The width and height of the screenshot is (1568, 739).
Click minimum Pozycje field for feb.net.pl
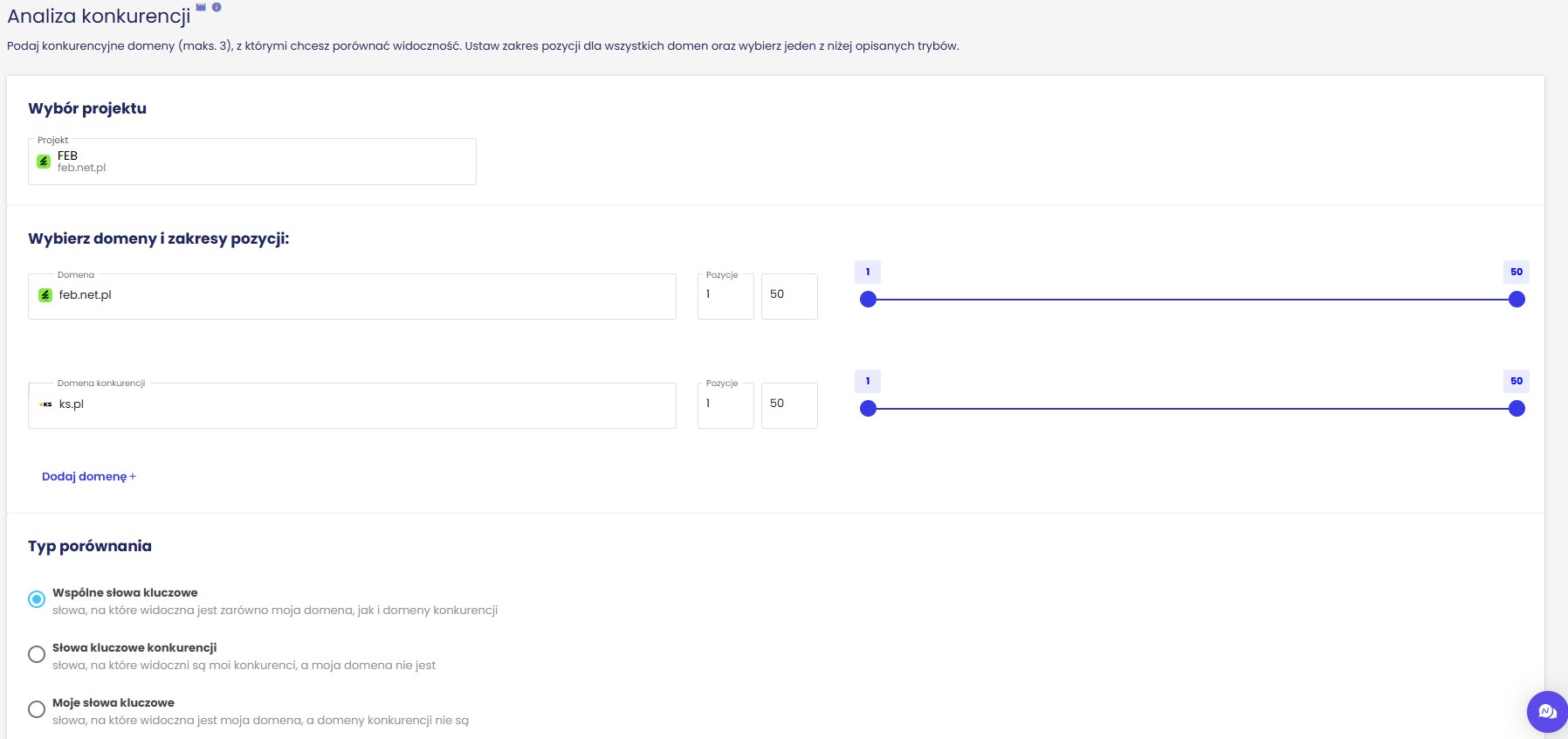[x=725, y=296]
